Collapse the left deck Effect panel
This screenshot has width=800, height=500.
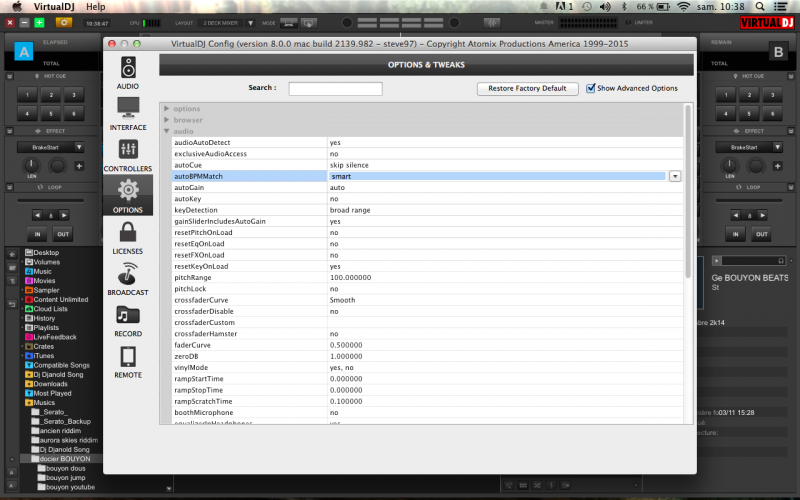pos(10,131)
